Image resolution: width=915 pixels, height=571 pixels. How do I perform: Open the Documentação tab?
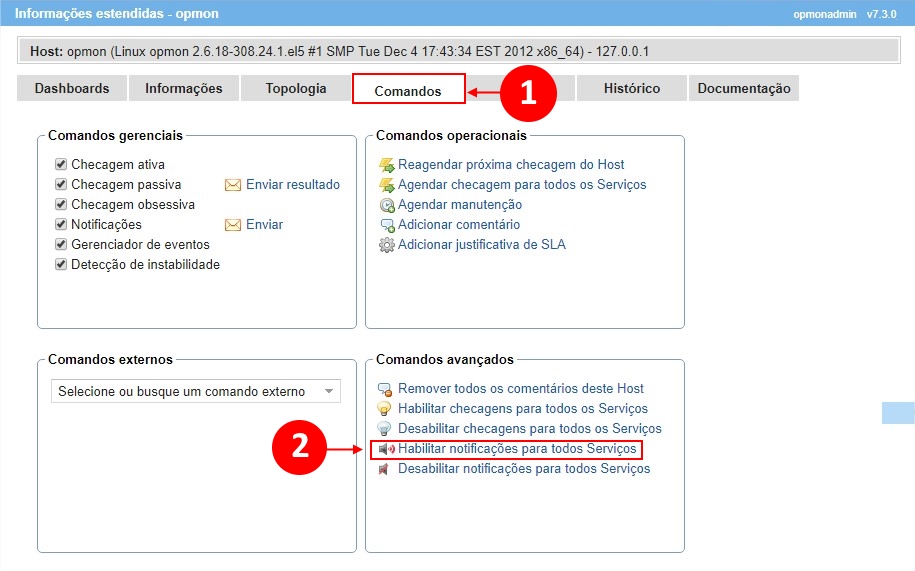pos(743,88)
